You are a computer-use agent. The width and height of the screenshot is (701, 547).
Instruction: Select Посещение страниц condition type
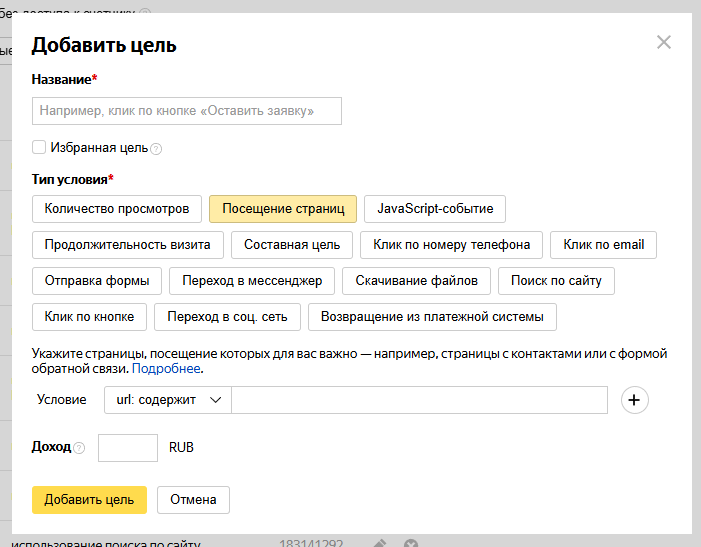point(283,209)
